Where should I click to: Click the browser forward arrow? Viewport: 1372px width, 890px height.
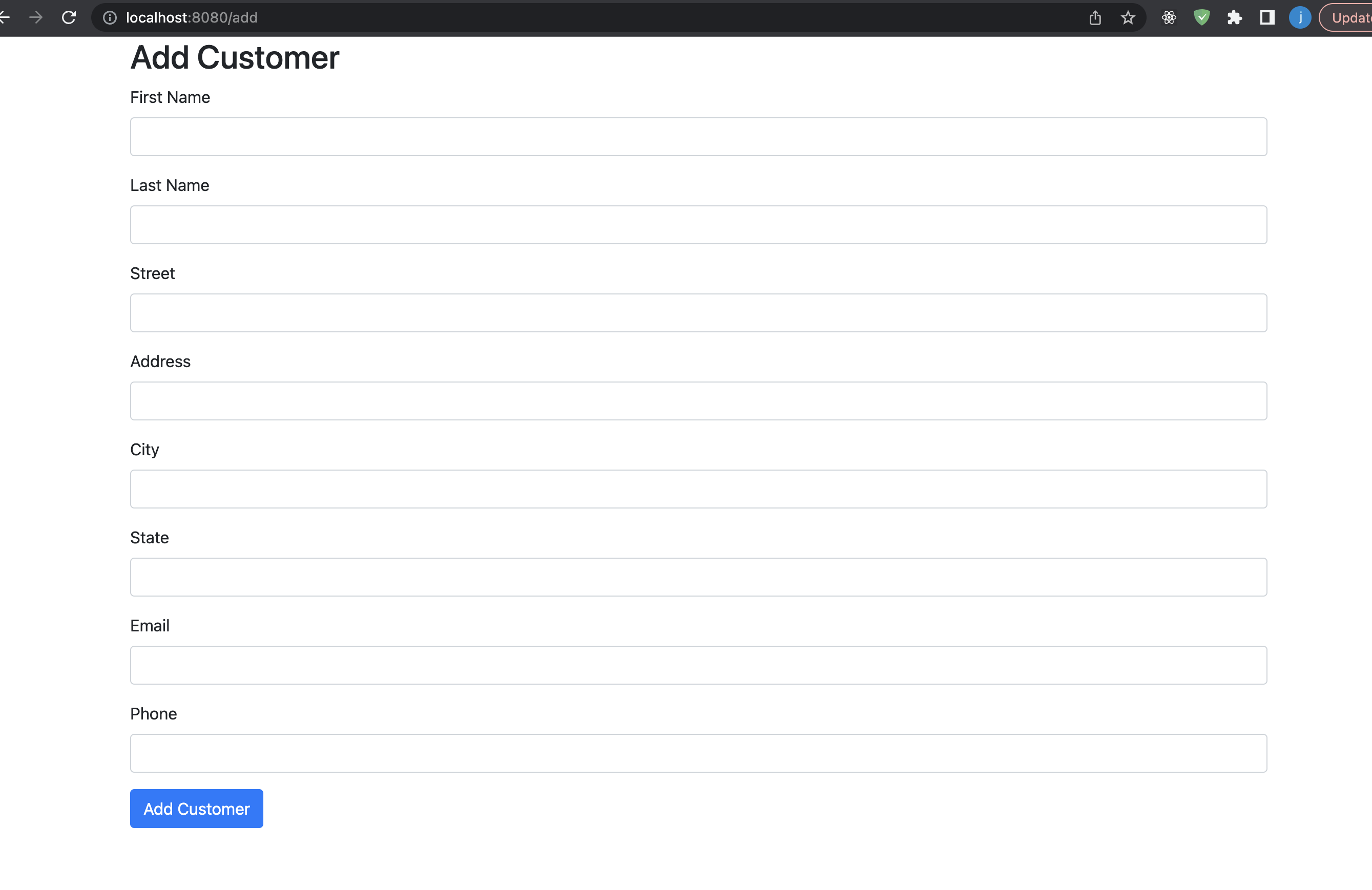click(36, 17)
